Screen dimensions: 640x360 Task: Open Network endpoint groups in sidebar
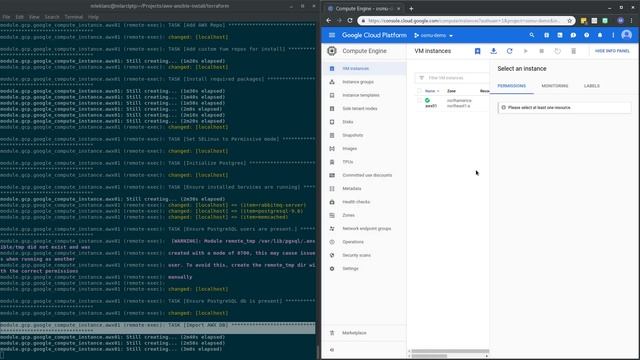(367, 229)
